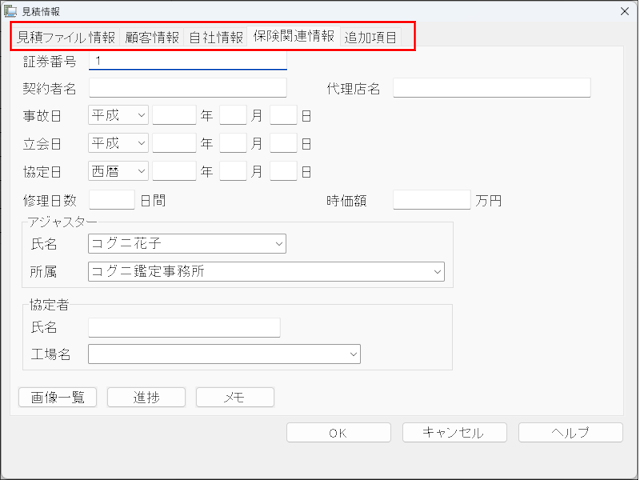The height and width of the screenshot is (480, 640).
Task: Expand the 工場名 combo box
Action: [x=353, y=354]
